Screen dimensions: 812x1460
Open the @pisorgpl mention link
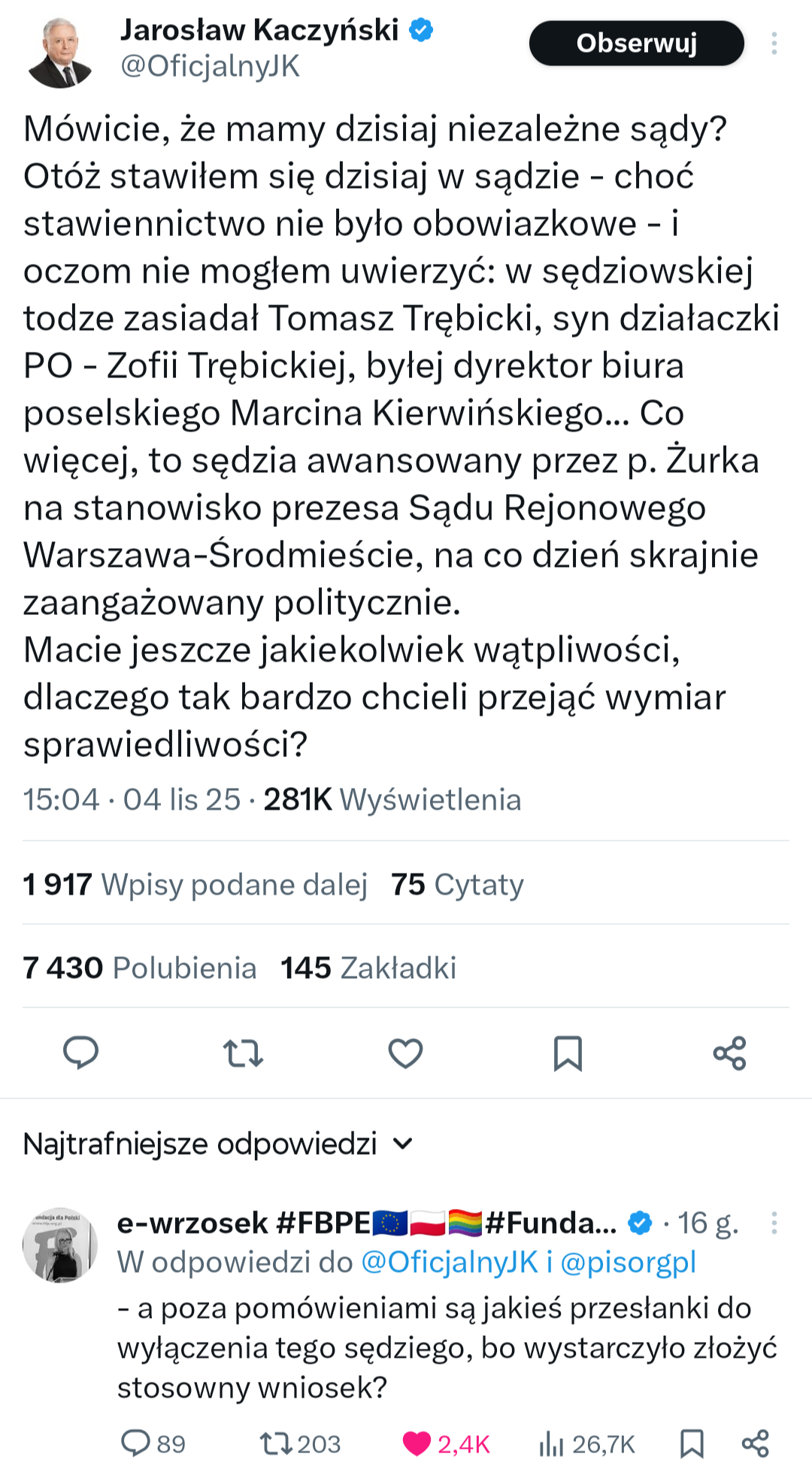tap(629, 1262)
